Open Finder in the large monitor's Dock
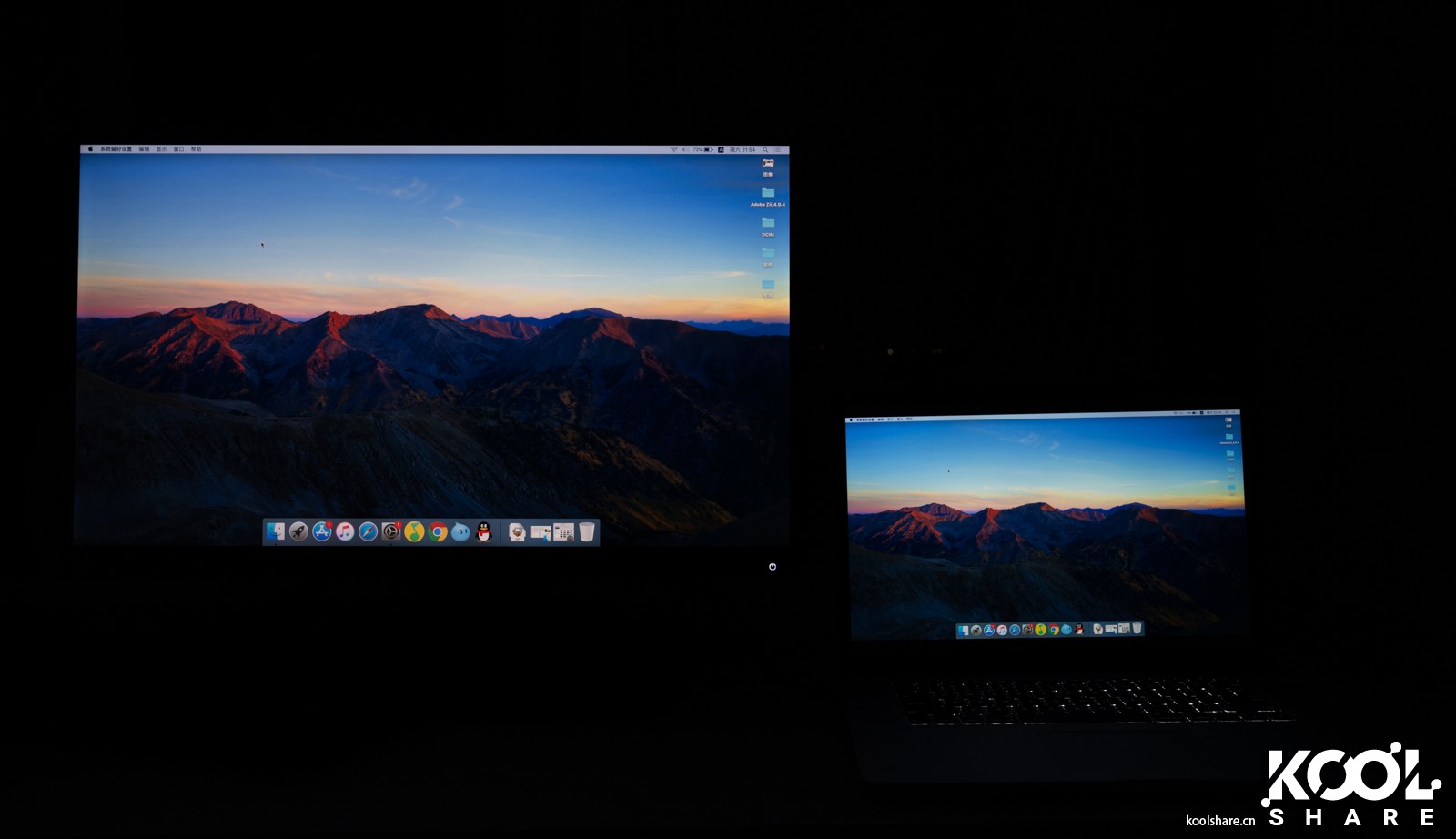 tap(276, 531)
